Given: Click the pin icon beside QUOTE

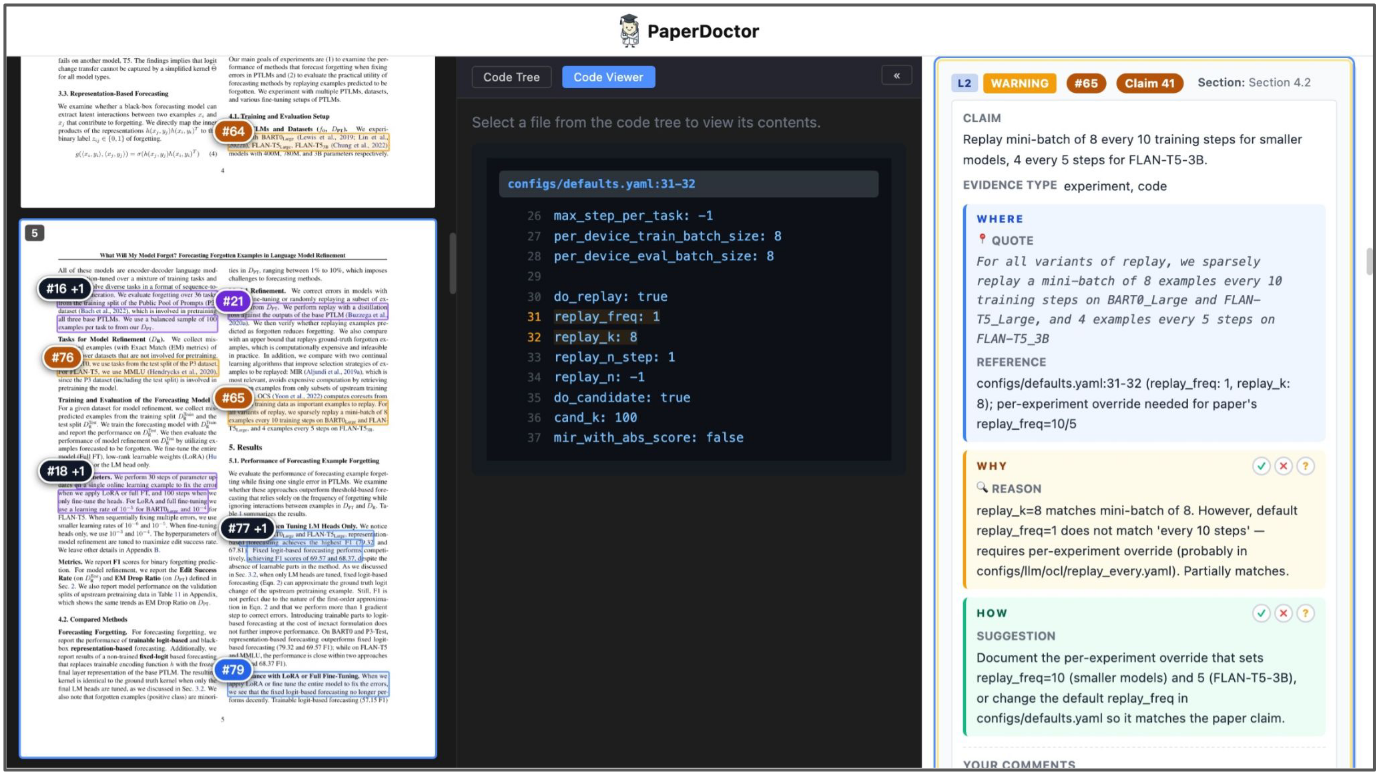Looking at the screenshot, I should 982,240.
